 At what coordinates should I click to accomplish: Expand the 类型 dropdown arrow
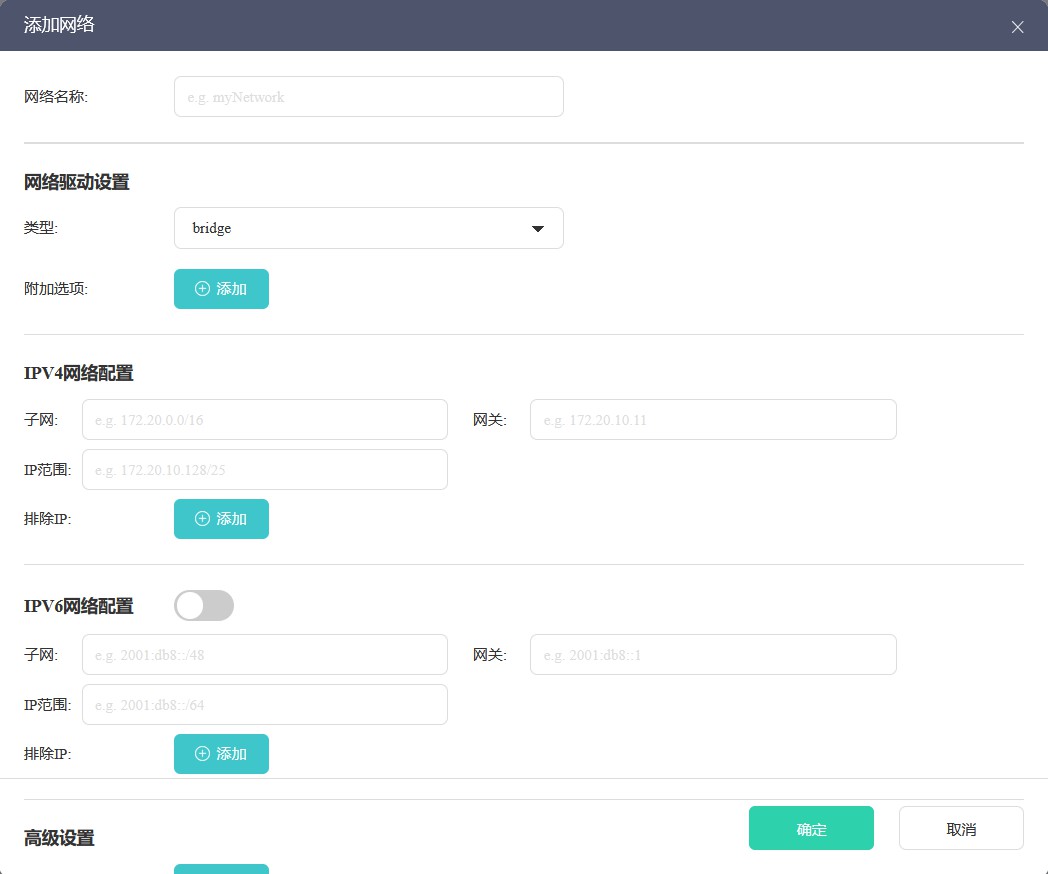(538, 229)
